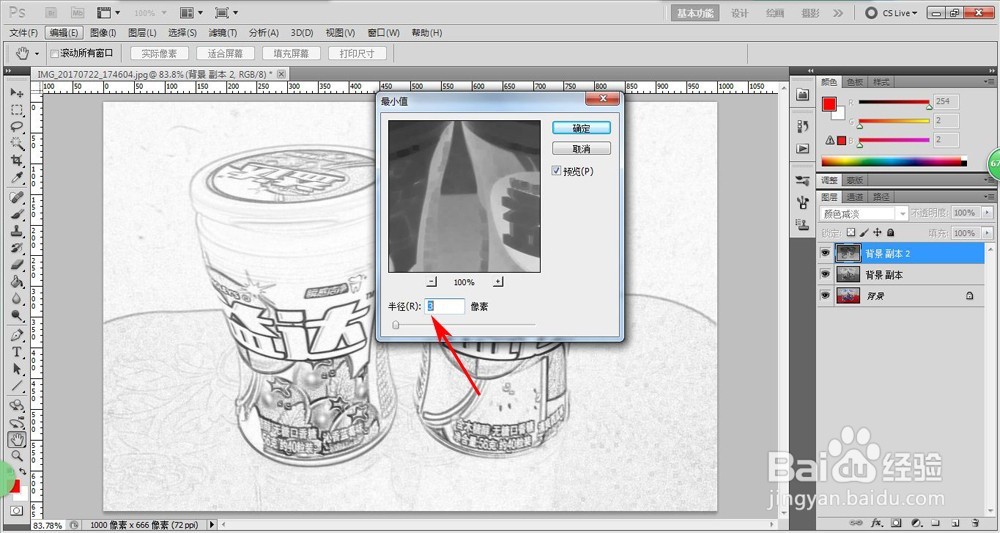Select the Eraser tool
Viewport: 1000px width, 533px height.
pos(17,265)
